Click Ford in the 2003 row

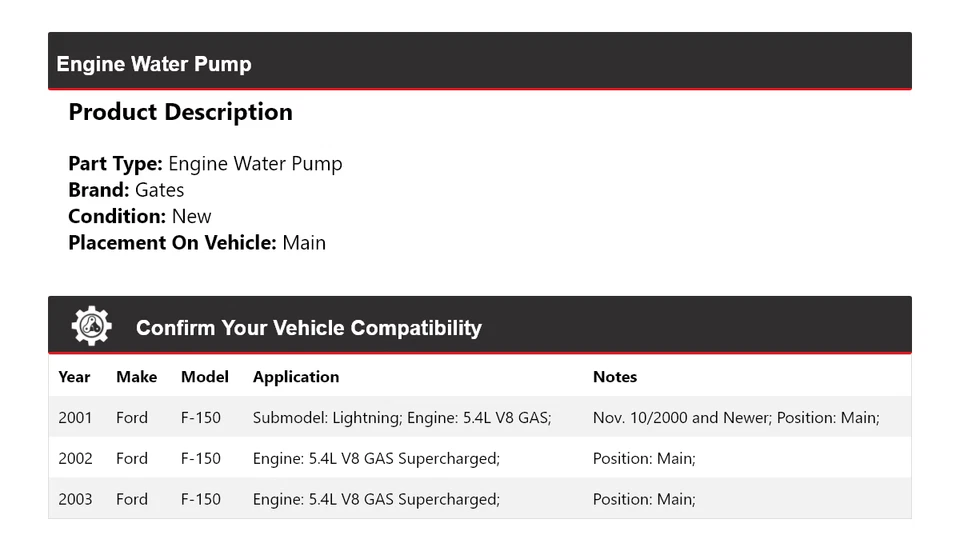[x=132, y=499]
